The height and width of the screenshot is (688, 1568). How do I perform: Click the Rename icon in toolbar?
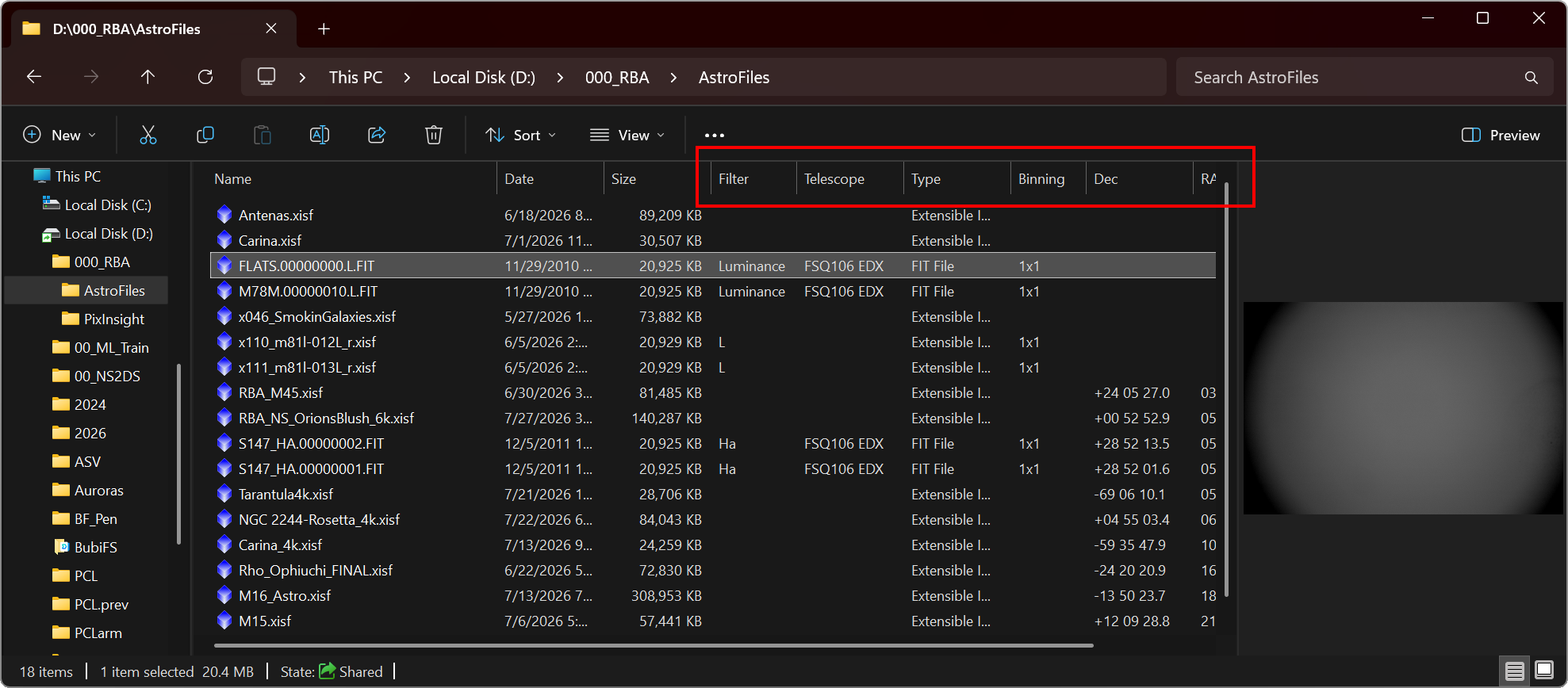pyautogui.click(x=320, y=135)
